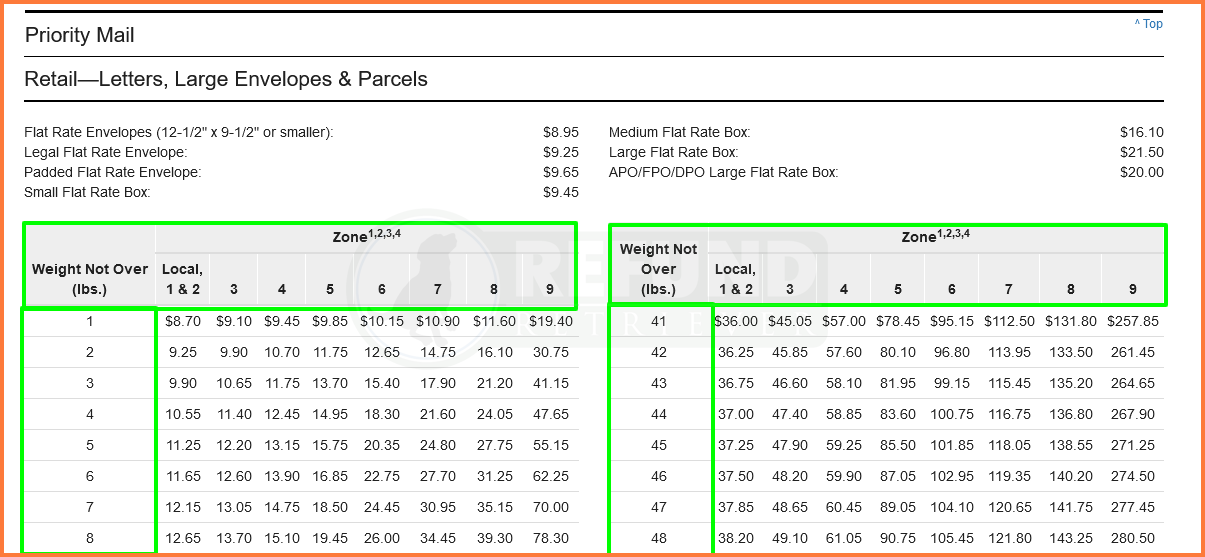This screenshot has width=1205, height=557.
Task: Click the weight 45 row header
Action: [659, 445]
